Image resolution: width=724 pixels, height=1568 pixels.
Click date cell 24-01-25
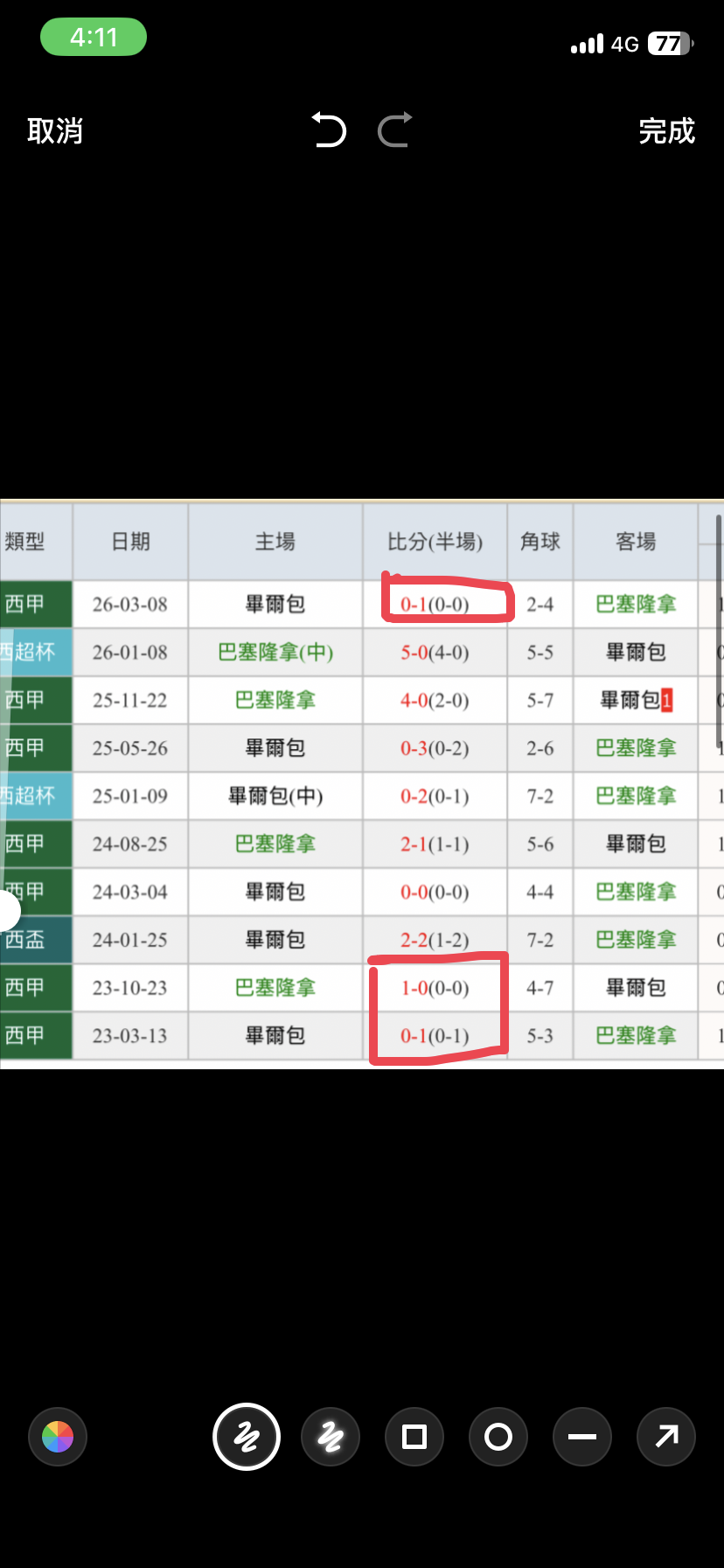click(129, 941)
